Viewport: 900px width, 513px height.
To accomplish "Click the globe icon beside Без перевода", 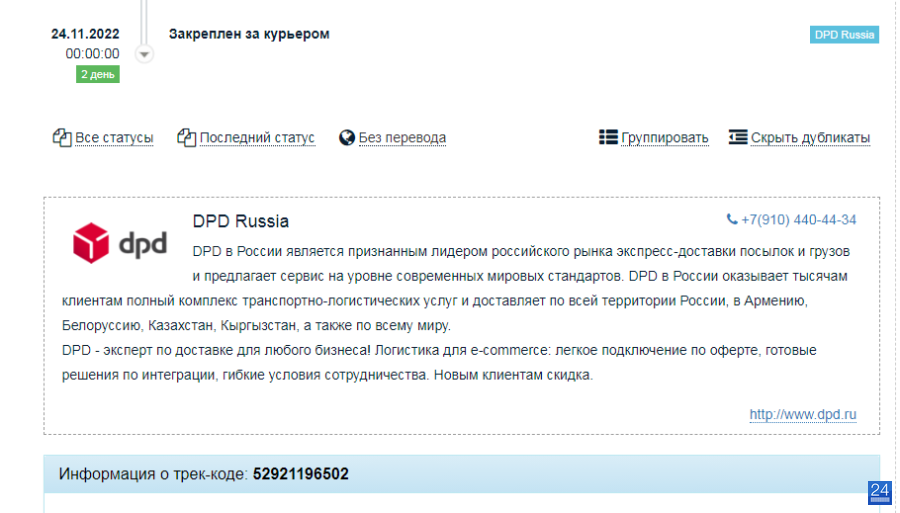I will point(347,138).
